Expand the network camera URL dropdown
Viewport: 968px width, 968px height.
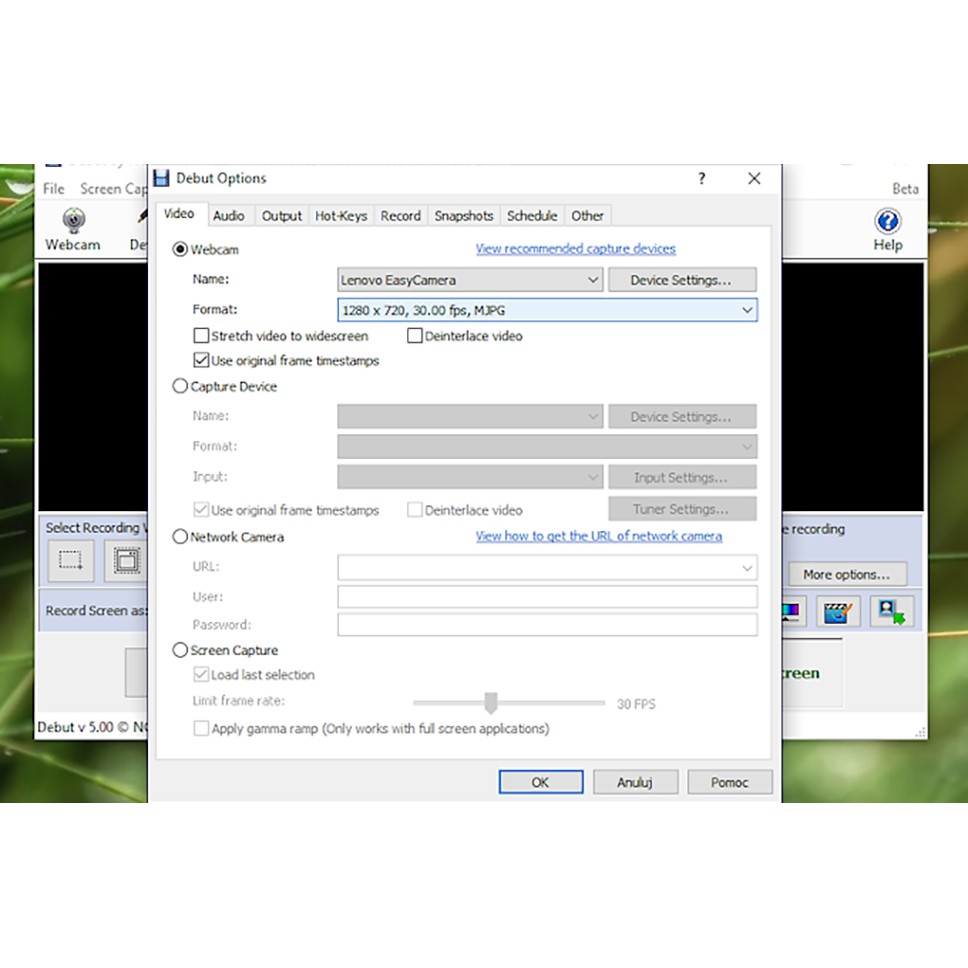click(746, 568)
